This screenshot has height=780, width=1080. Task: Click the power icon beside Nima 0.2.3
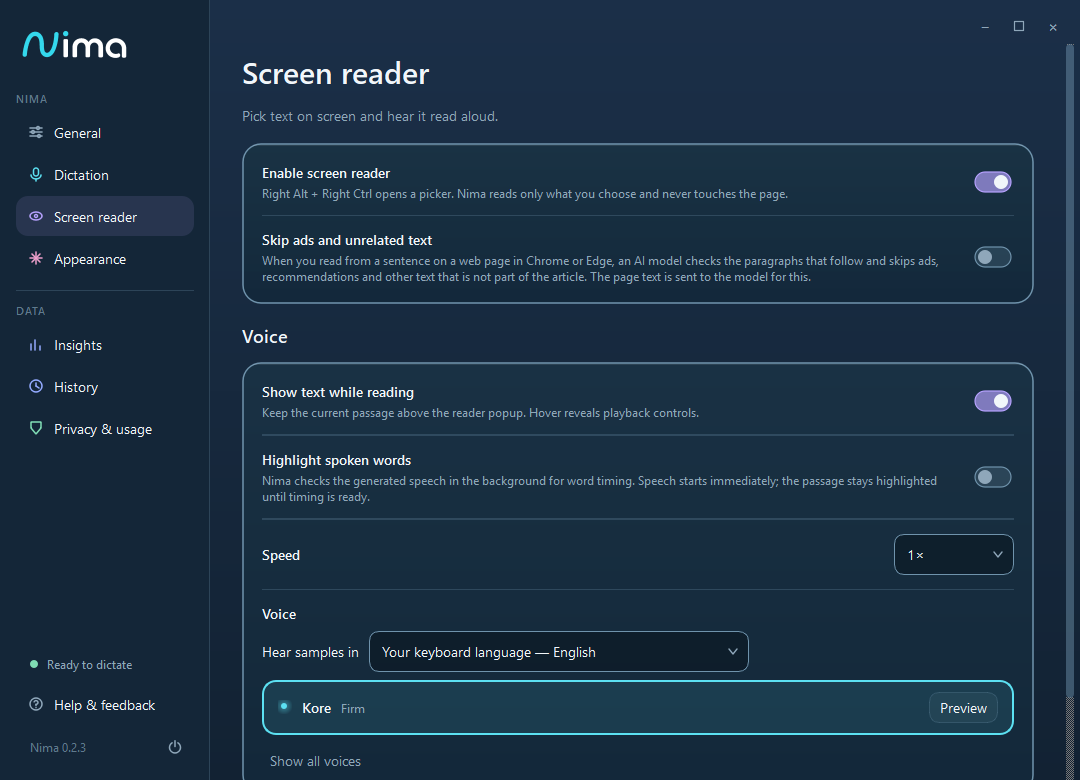pyautogui.click(x=175, y=747)
